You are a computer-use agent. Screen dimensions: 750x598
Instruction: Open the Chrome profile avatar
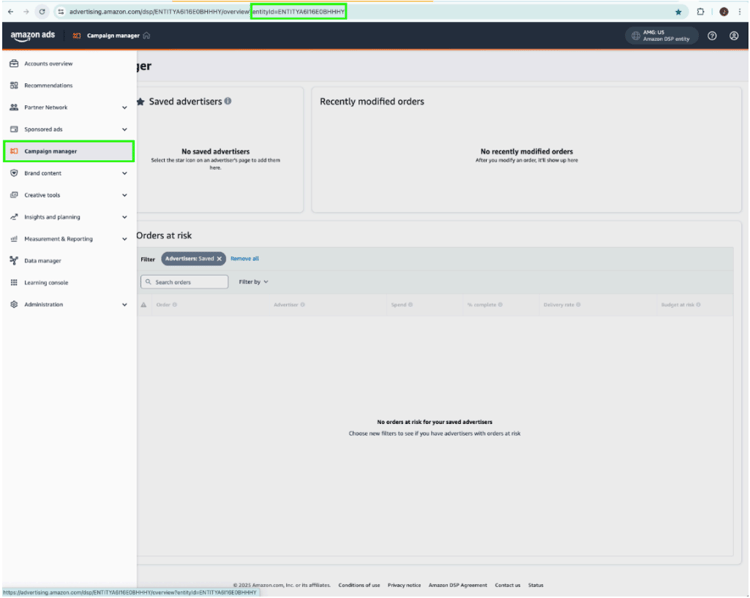pos(724,11)
